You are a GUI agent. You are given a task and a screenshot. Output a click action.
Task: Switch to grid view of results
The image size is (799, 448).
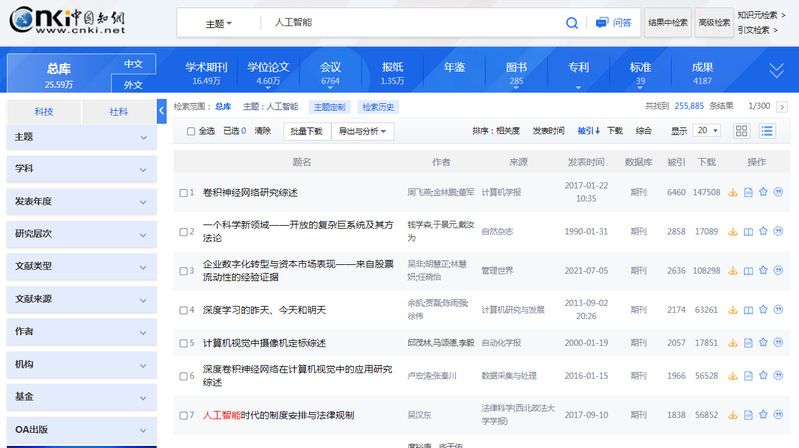coord(742,131)
